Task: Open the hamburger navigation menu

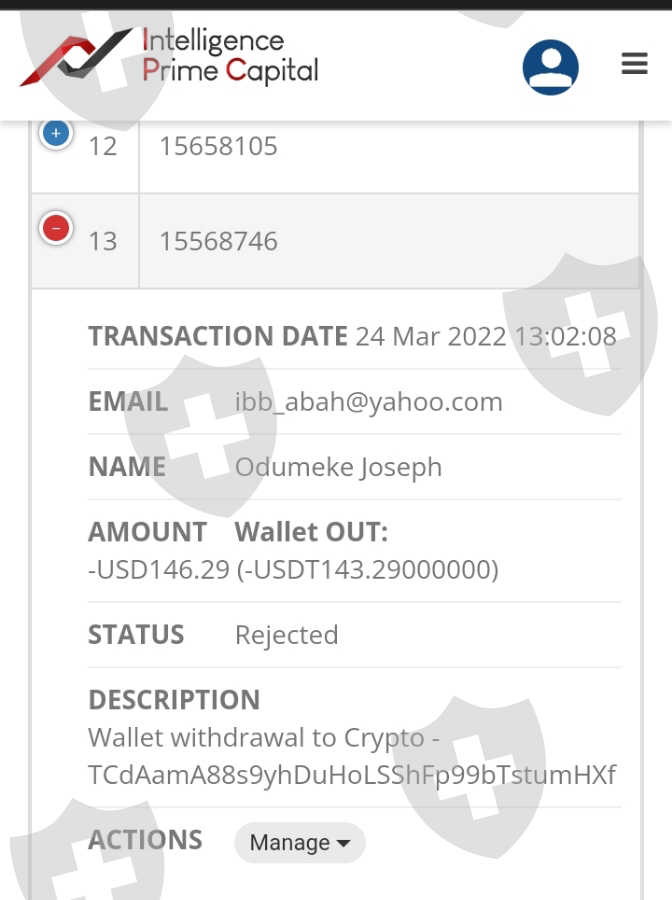Action: [635, 65]
